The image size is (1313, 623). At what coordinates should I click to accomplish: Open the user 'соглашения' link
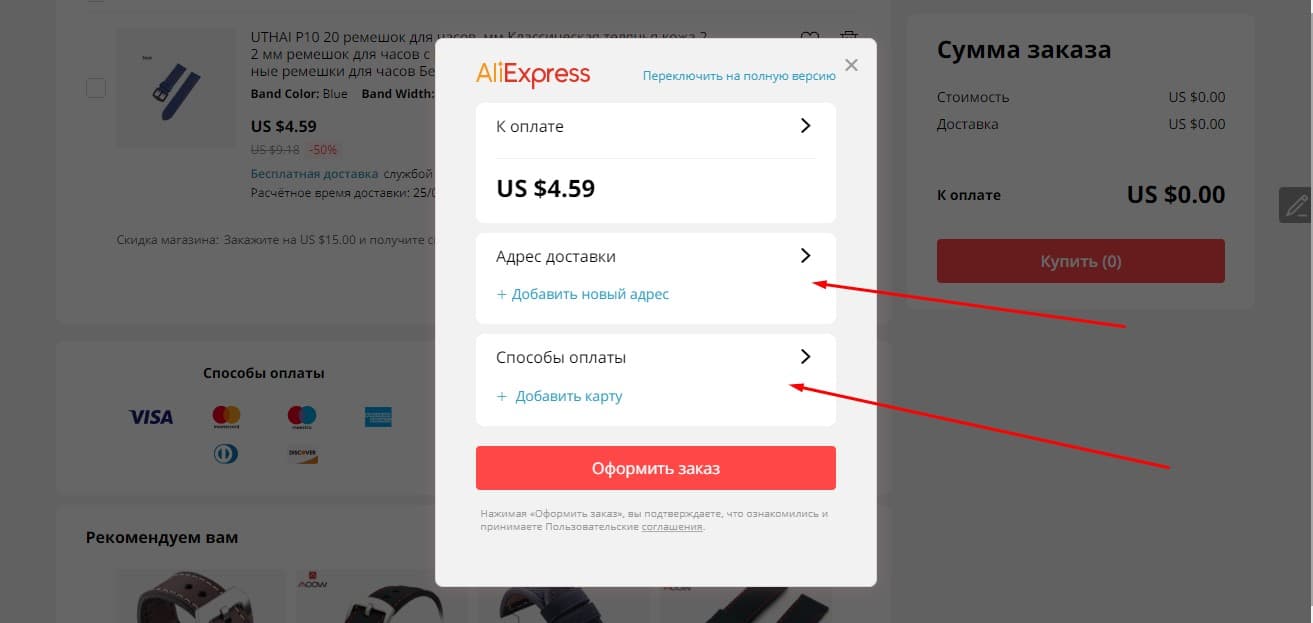coord(672,527)
